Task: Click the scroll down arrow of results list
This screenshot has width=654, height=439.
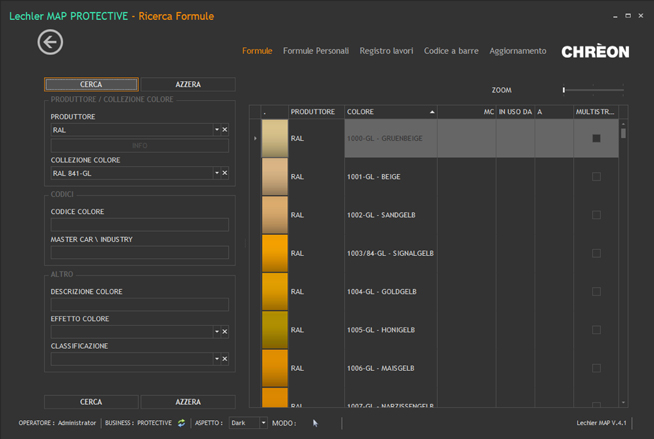Action: coord(624,403)
